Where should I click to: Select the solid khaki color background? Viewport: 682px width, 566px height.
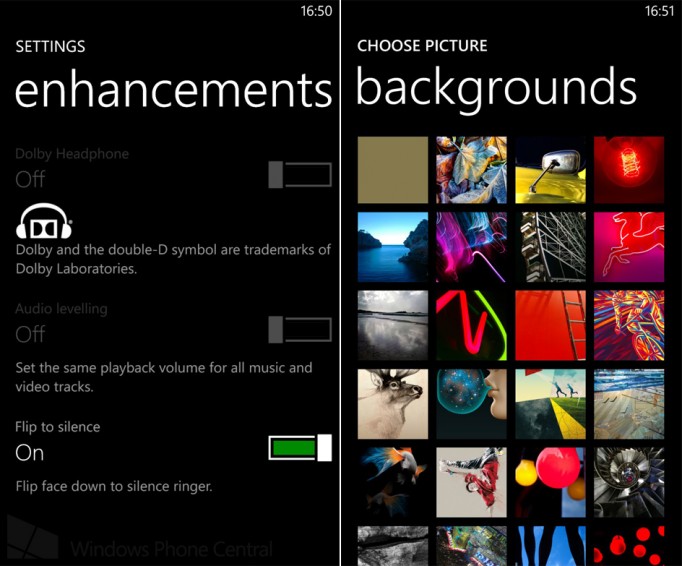(393, 170)
